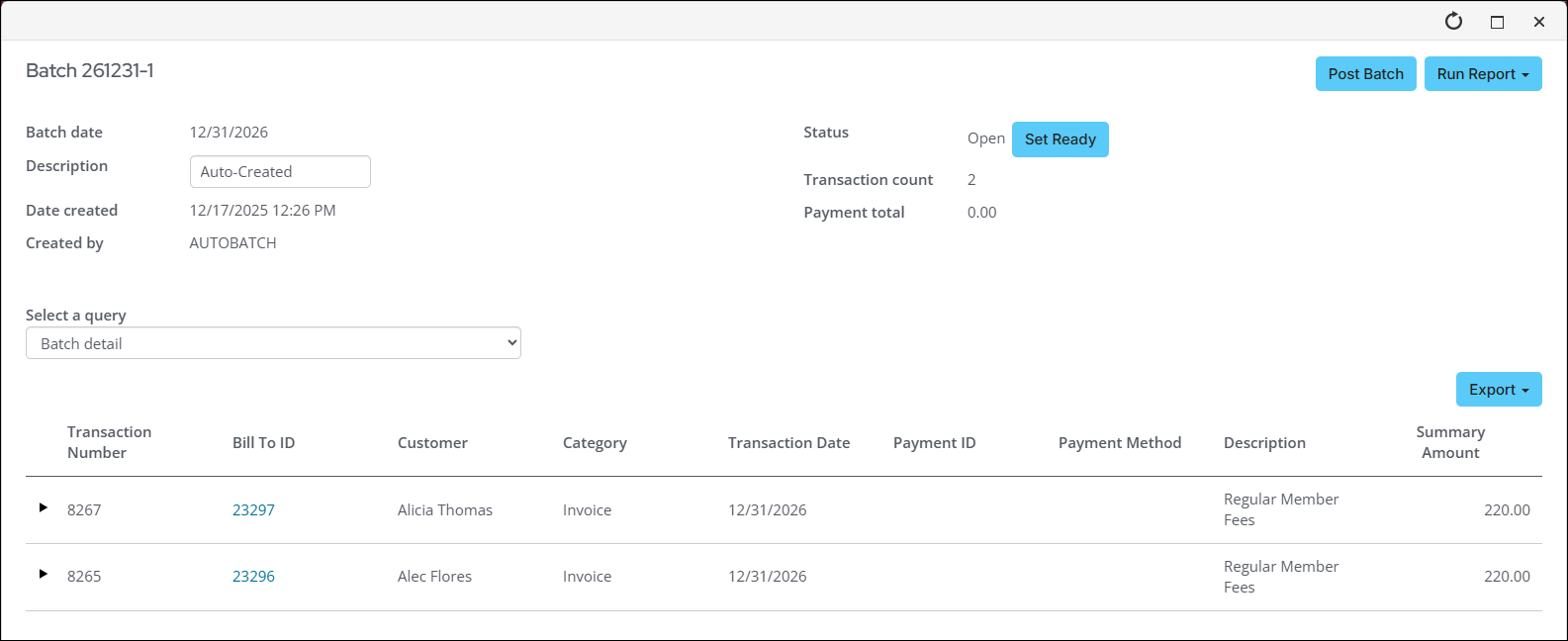
Task: Maximize the batch window
Action: click(x=1497, y=22)
